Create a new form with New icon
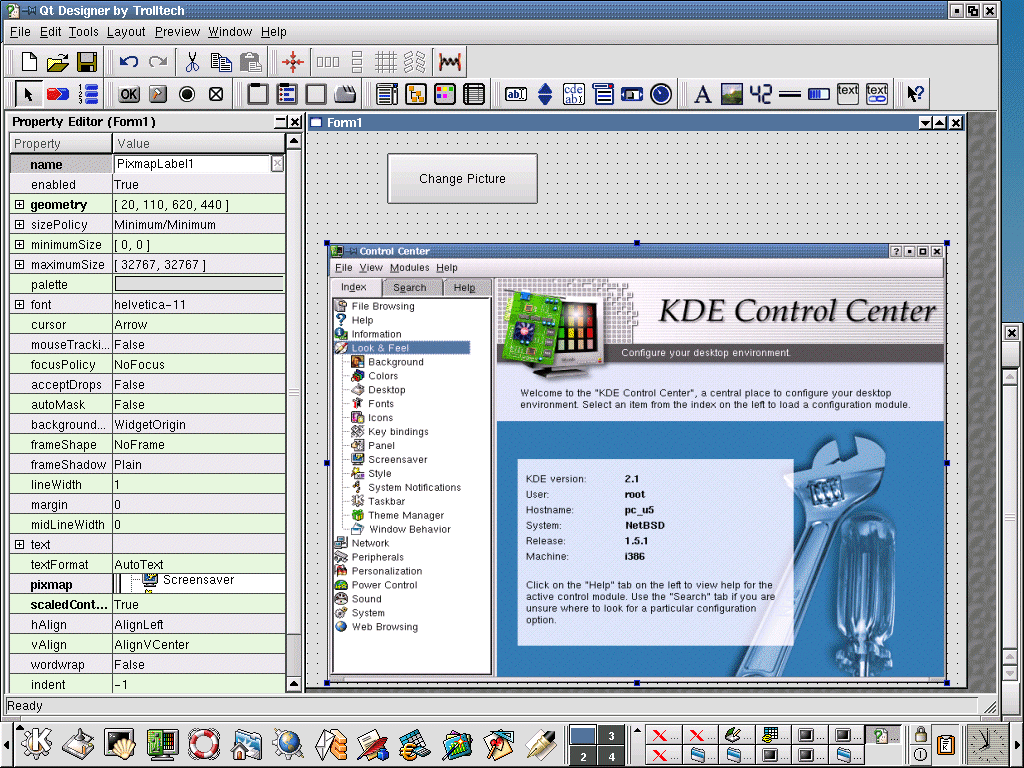The height and width of the screenshot is (768, 1024). click(29, 62)
